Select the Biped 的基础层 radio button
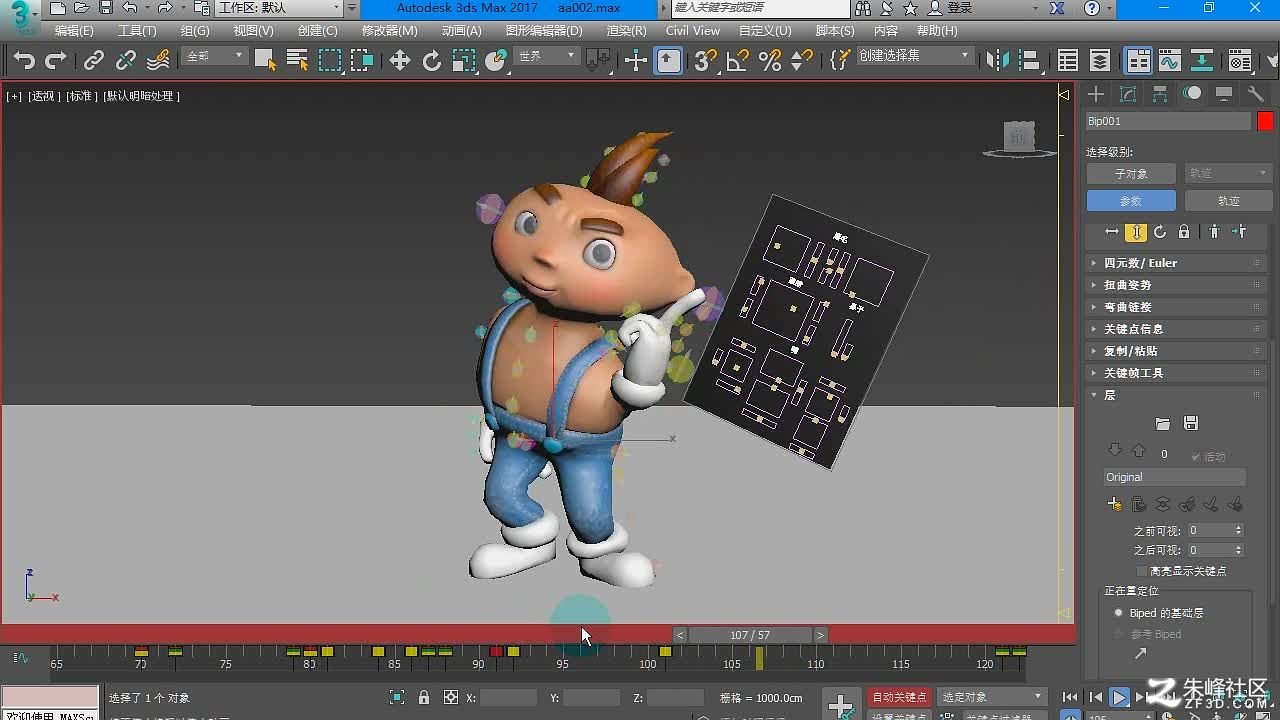Screen dimensions: 1280x720 [1119, 613]
